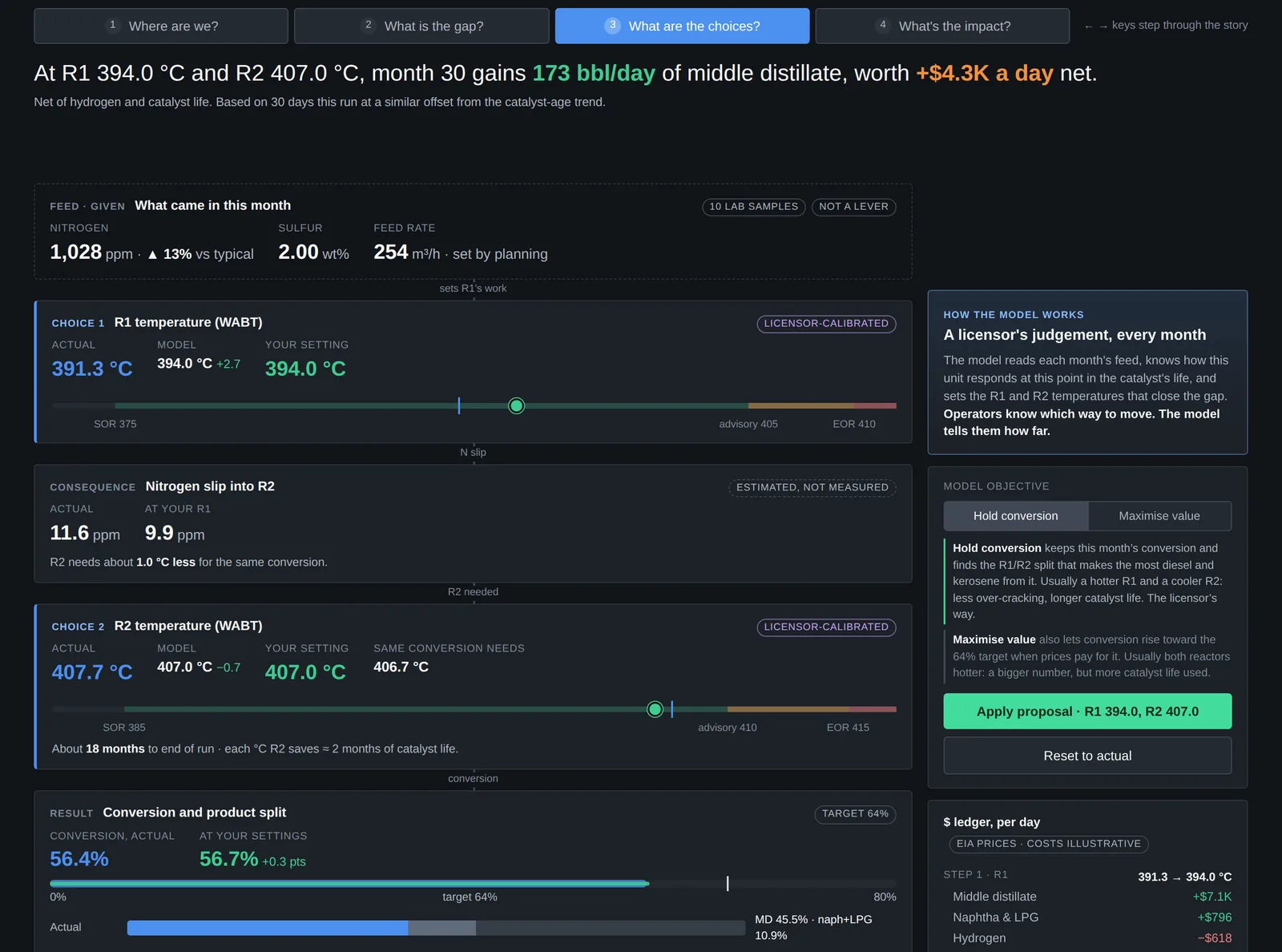The height and width of the screenshot is (952, 1282).
Task: Click LICENSOR-CALIBRATED badge in Choice 2
Action: point(826,627)
